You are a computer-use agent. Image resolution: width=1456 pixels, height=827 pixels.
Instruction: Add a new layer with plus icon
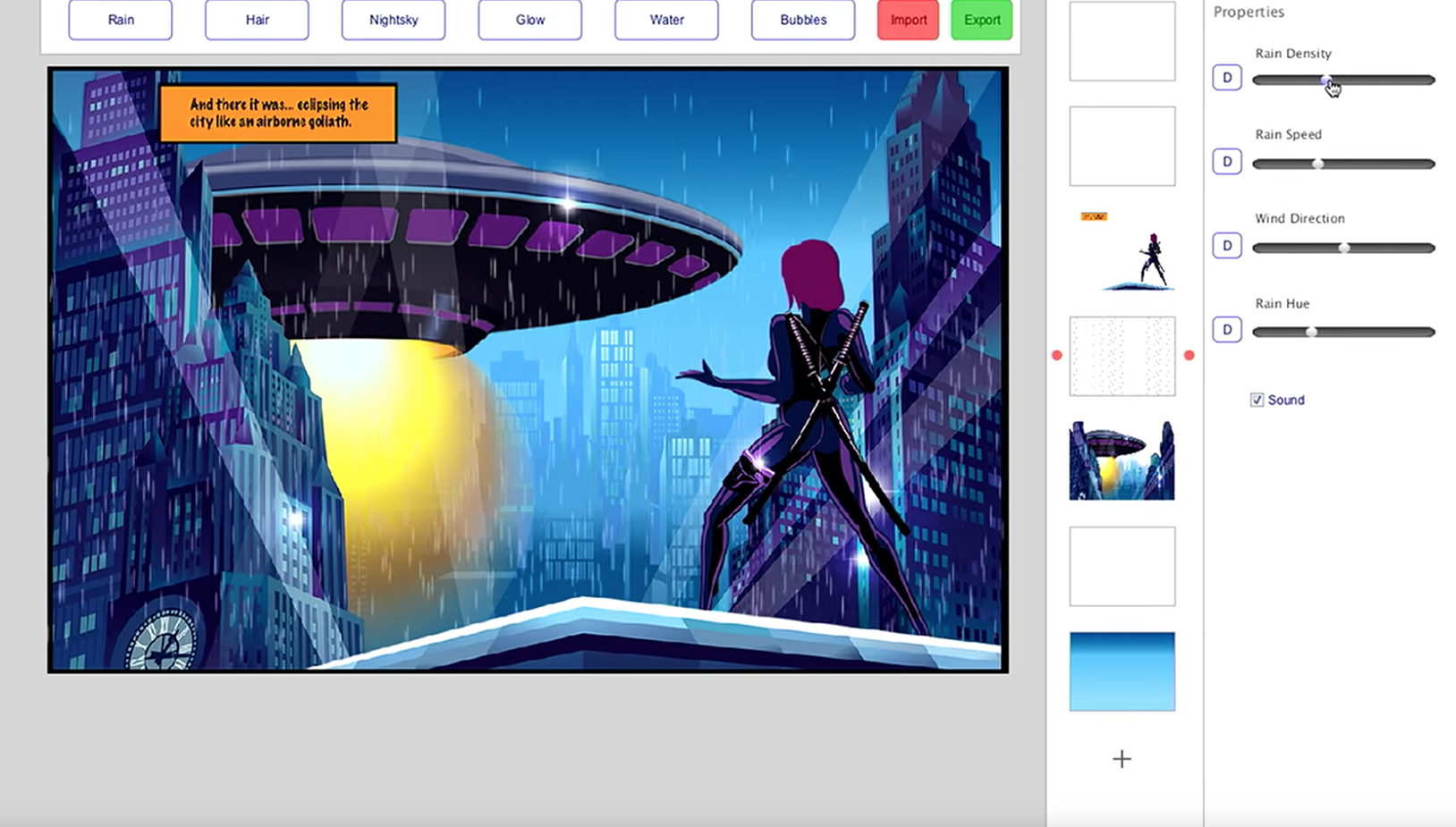pos(1122,759)
